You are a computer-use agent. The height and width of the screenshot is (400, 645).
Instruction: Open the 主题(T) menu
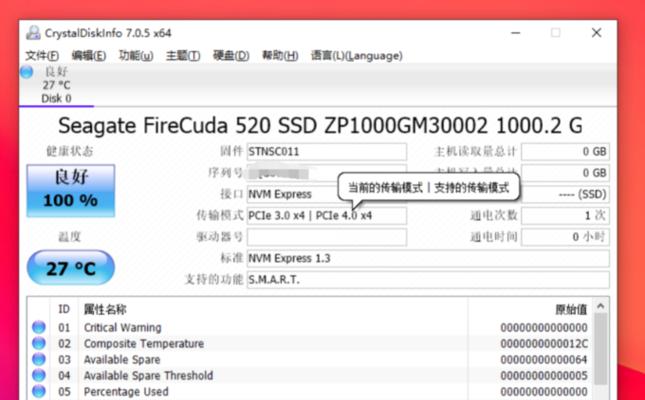coord(183,56)
